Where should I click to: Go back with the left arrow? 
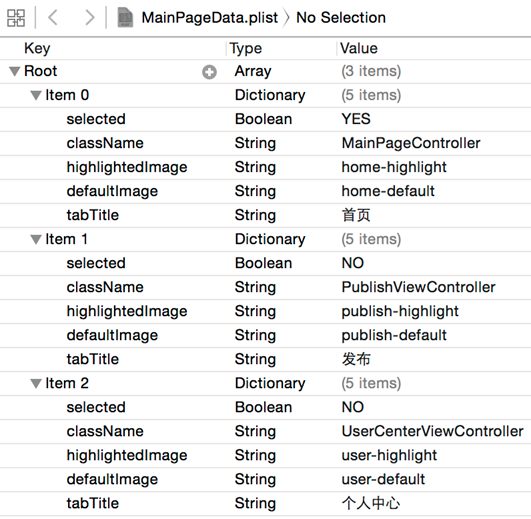[x=53, y=17]
